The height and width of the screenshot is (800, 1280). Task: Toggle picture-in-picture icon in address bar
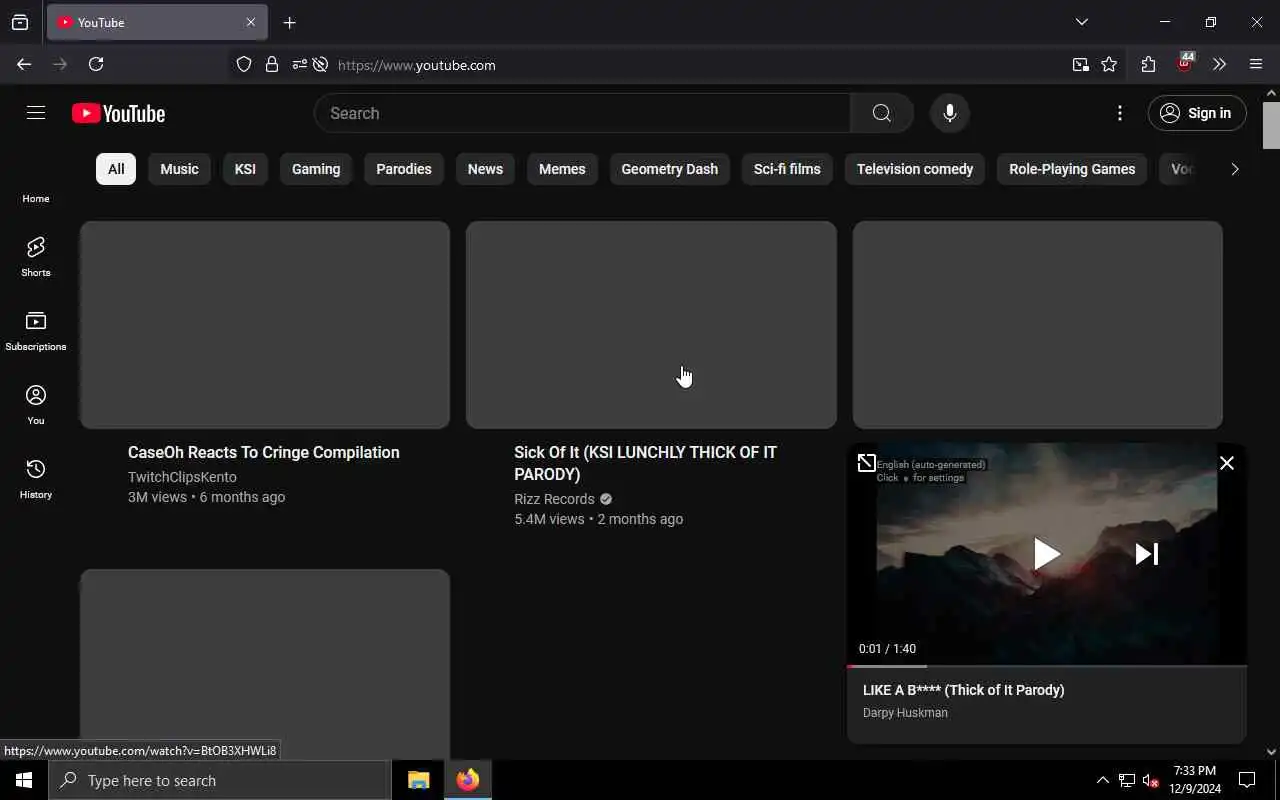coord(1081,65)
